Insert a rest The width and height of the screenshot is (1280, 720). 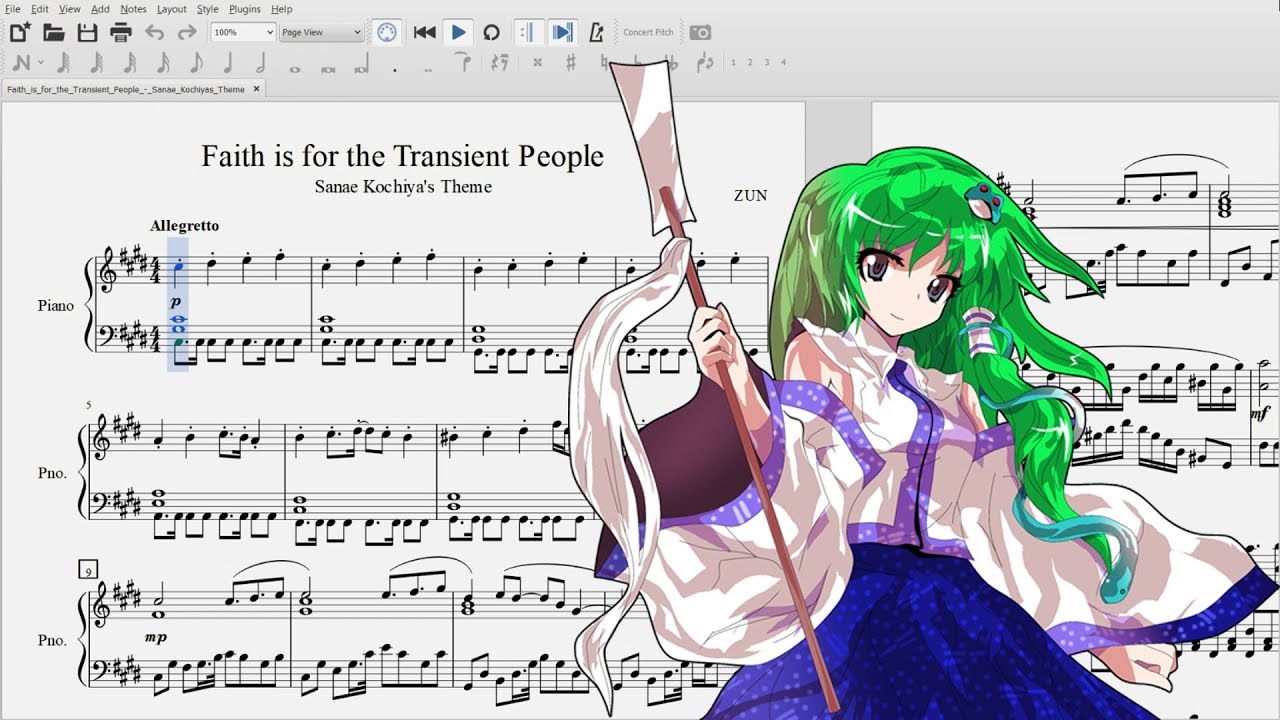[x=500, y=63]
